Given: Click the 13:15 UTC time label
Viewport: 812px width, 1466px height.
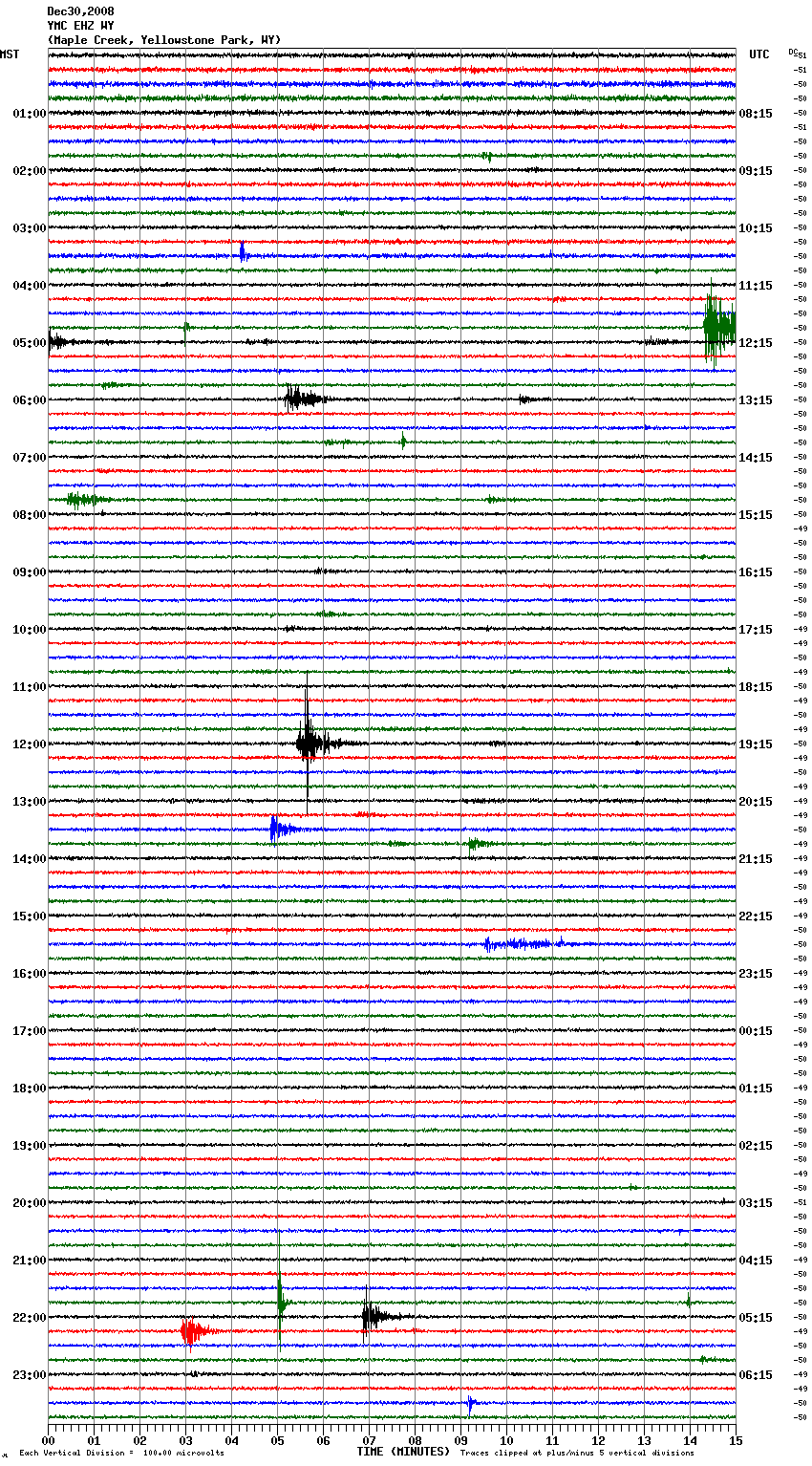Looking at the screenshot, I should tap(756, 400).
